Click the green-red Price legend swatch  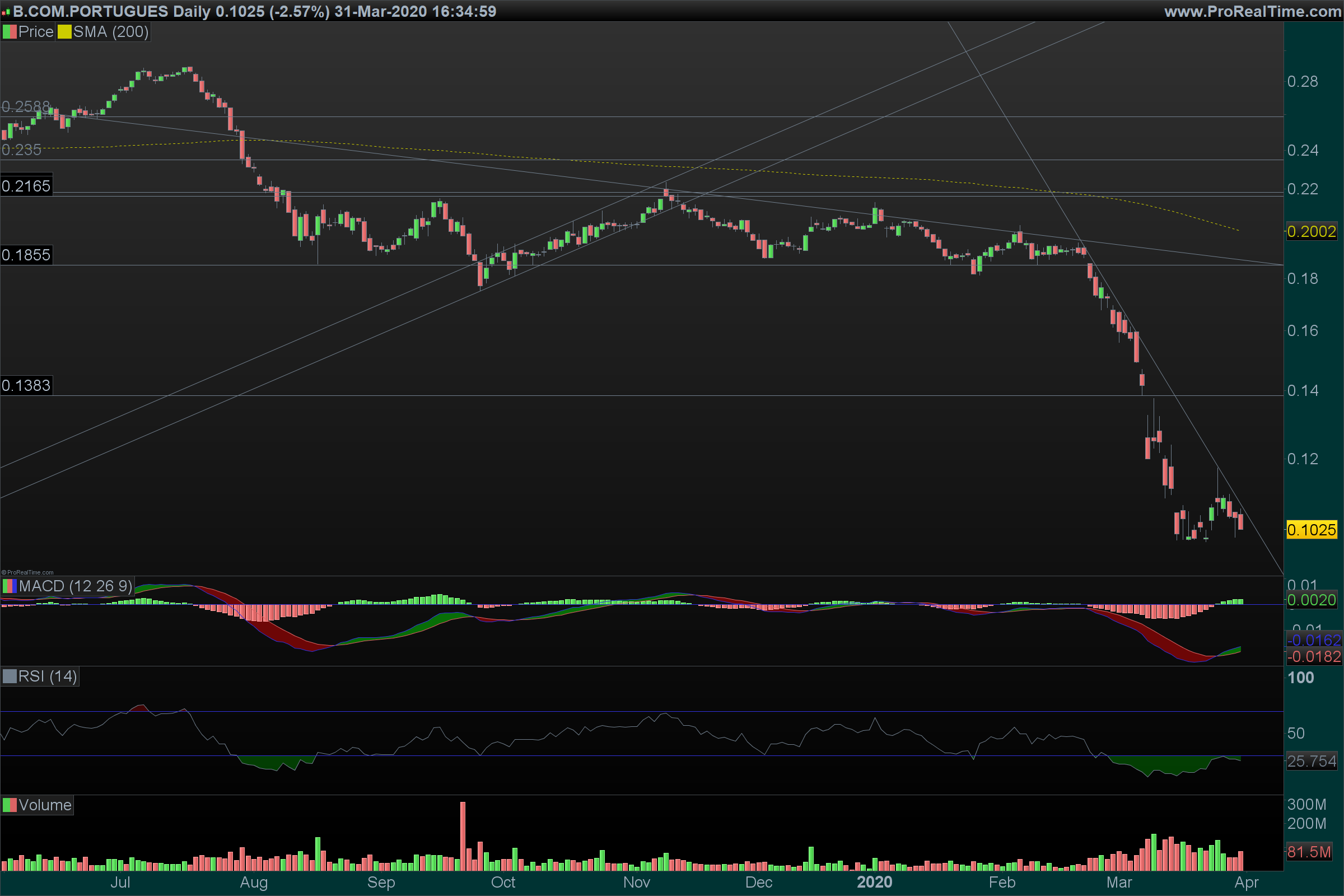pos(10,32)
